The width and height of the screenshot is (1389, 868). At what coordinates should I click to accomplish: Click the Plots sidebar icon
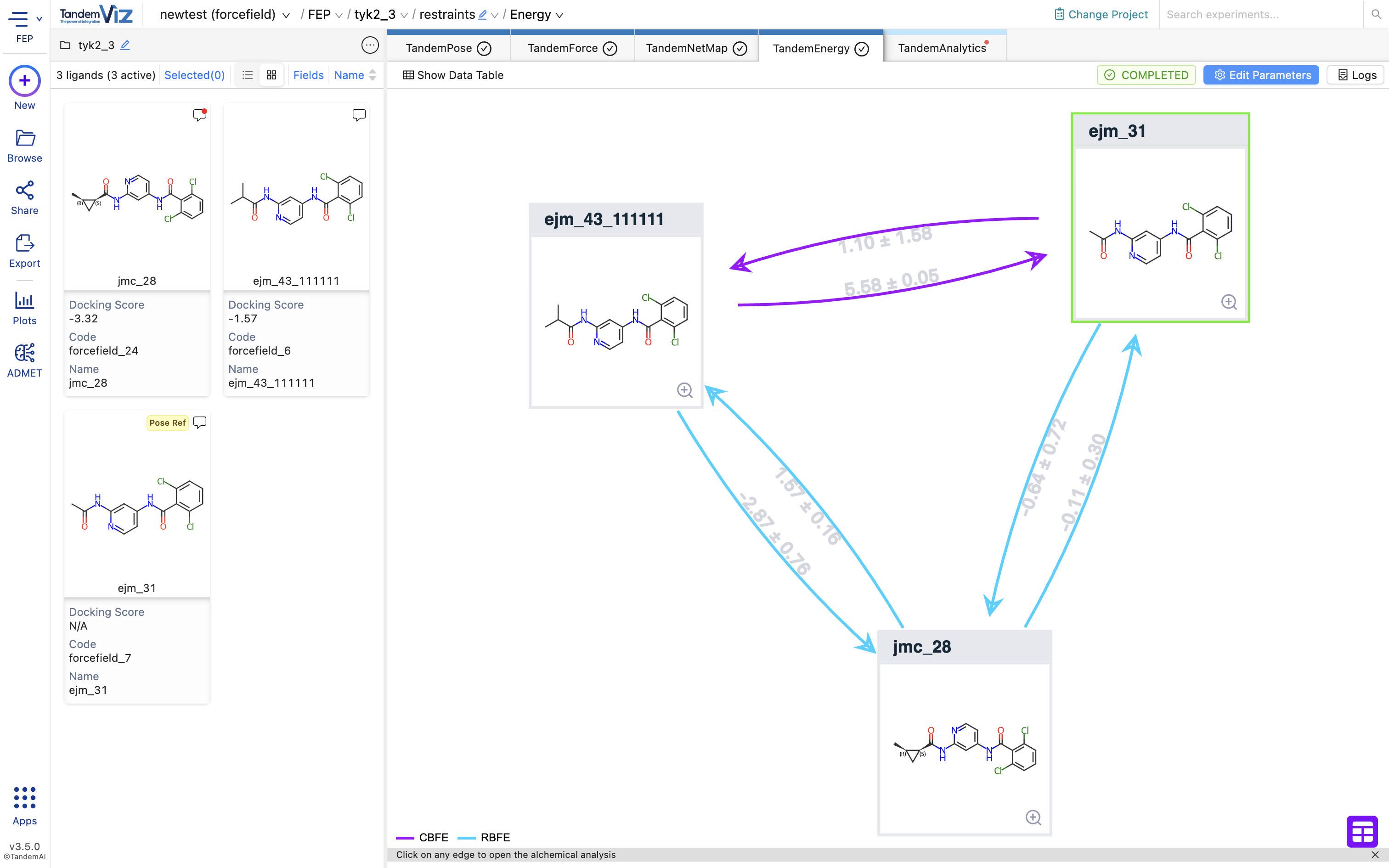pyautogui.click(x=24, y=308)
